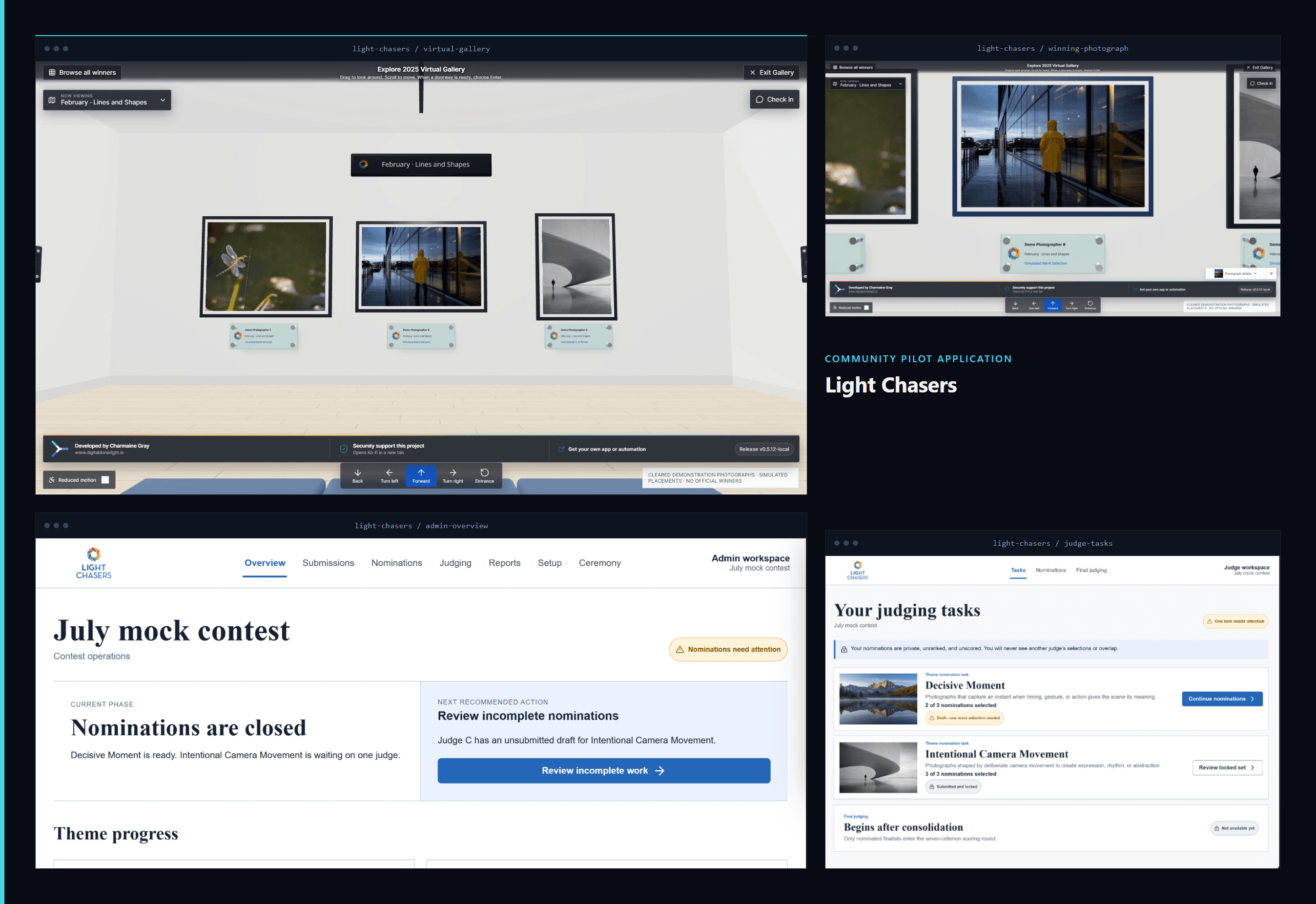Click the Review incomplete work button

tap(604, 771)
